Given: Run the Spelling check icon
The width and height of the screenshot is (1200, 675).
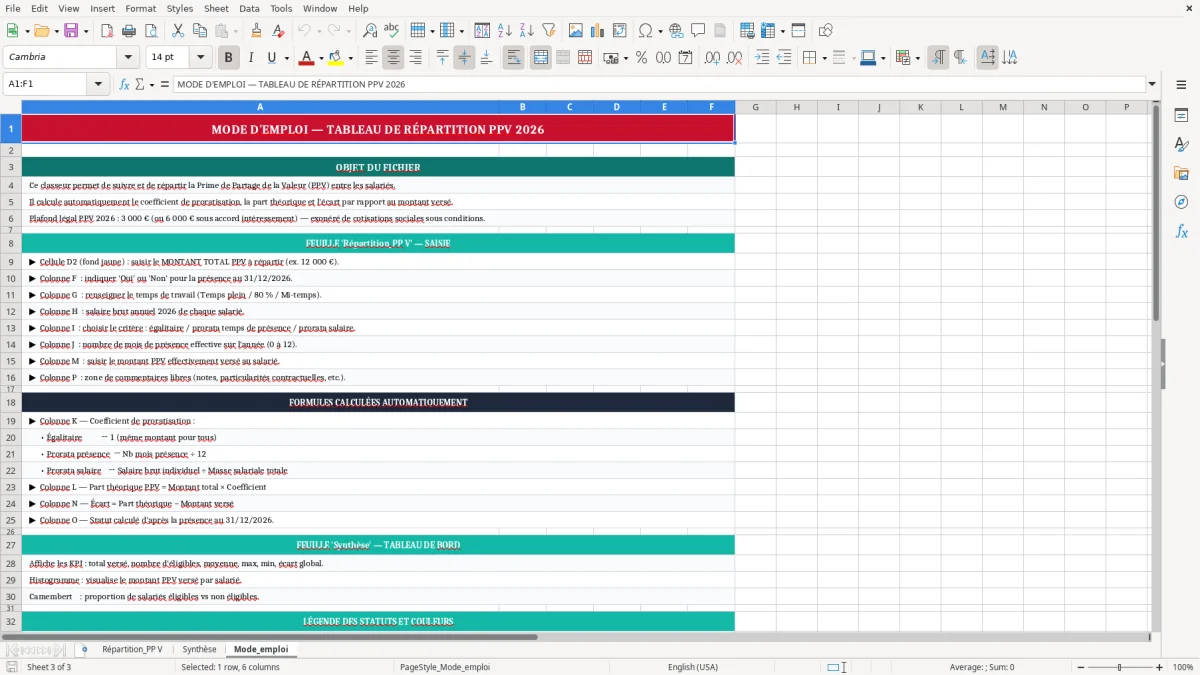Looking at the screenshot, I should coord(392,31).
